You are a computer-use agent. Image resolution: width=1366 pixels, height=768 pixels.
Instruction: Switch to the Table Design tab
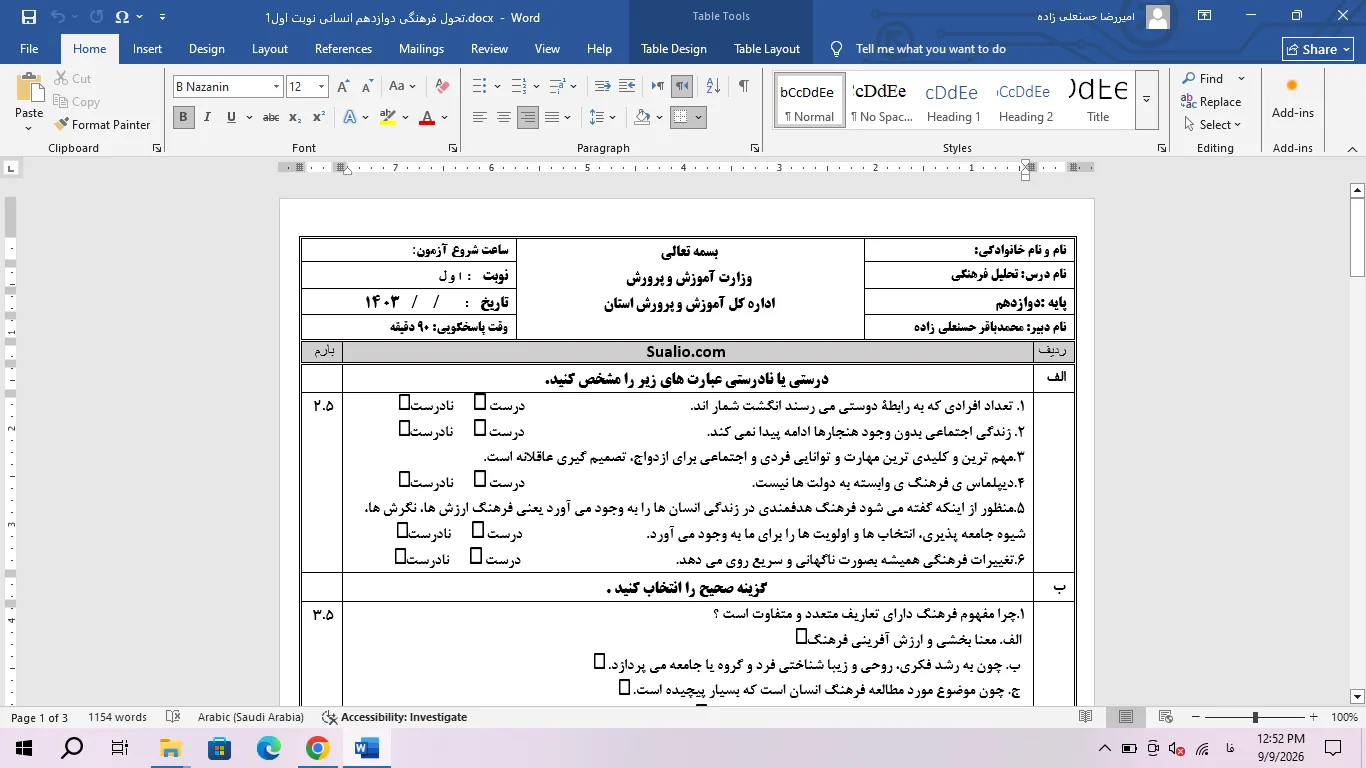[674, 49]
